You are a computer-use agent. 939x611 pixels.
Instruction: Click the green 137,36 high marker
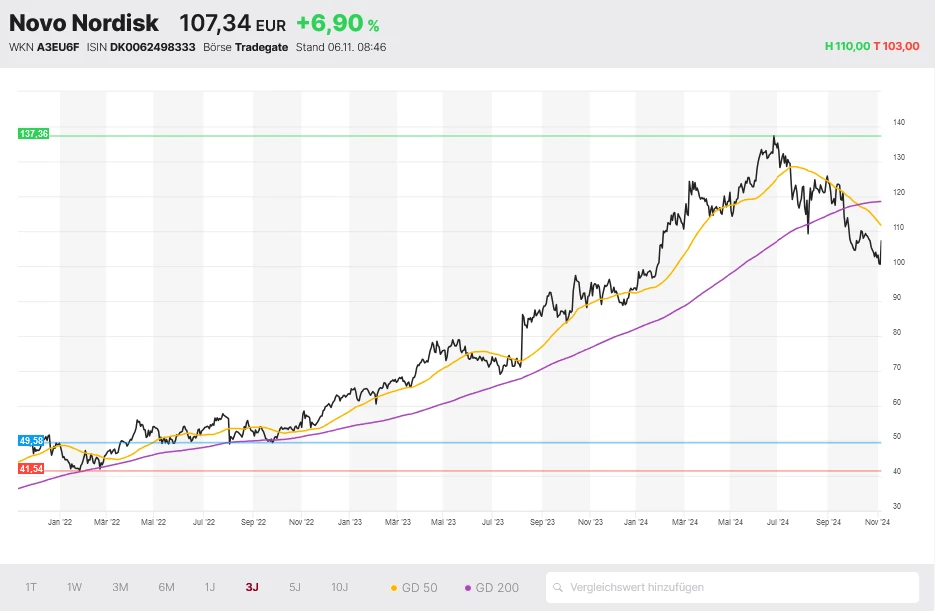pyautogui.click(x=33, y=134)
